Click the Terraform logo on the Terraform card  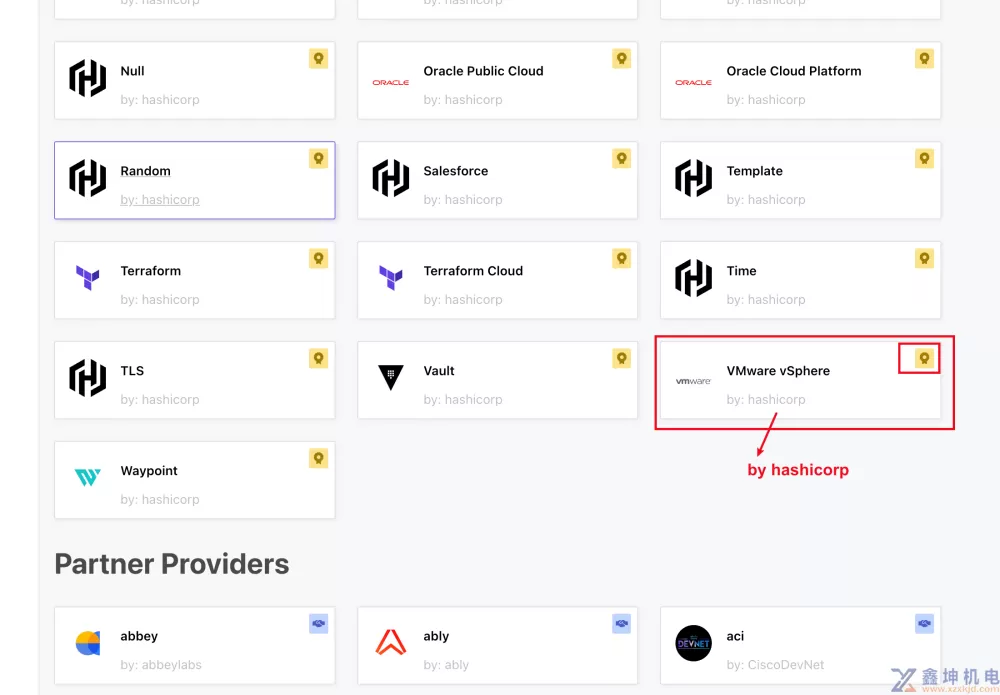(87, 278)
